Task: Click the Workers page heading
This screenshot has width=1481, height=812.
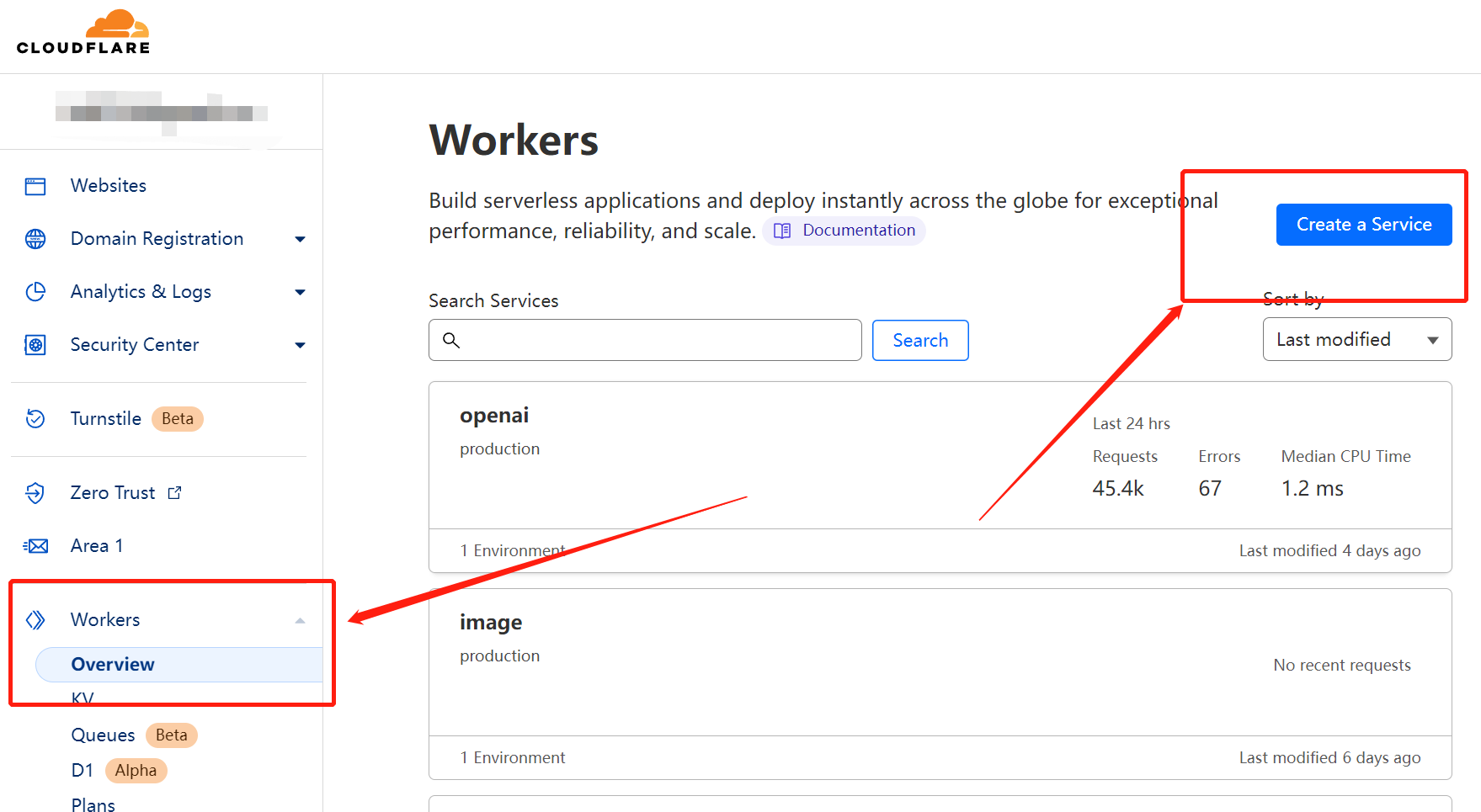Action: pyautogui.click(x=514, y=140)
